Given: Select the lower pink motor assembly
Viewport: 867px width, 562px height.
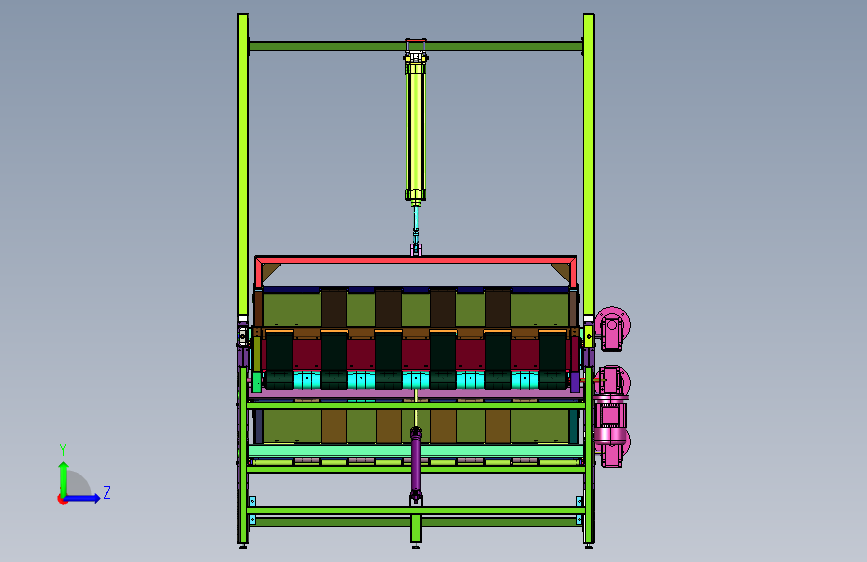Looking at the screenshot, I should pos(612,416).
